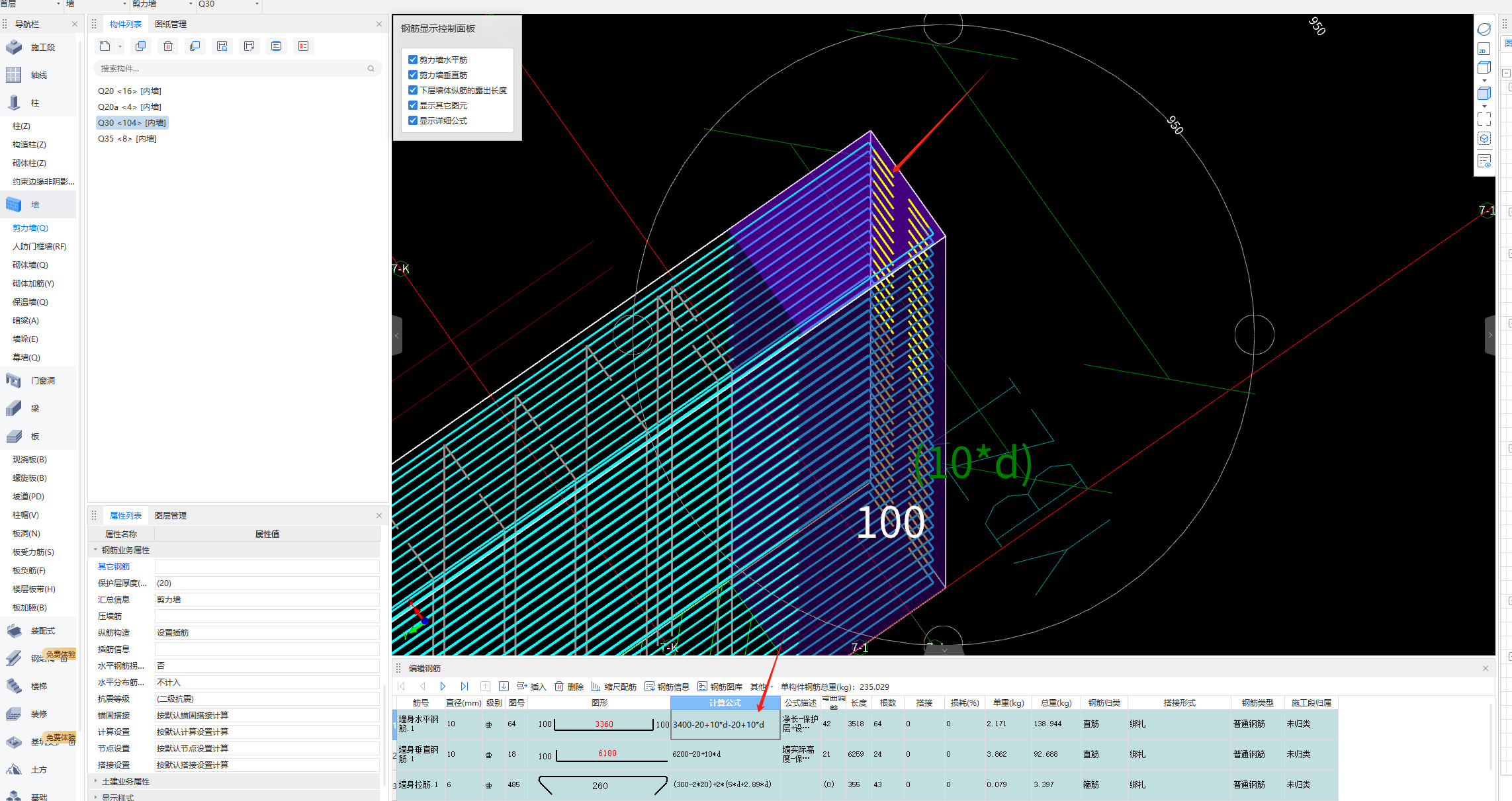Click 其它钢筋 property link
This screenshot has height=801, width=1512.
(114, 566)
